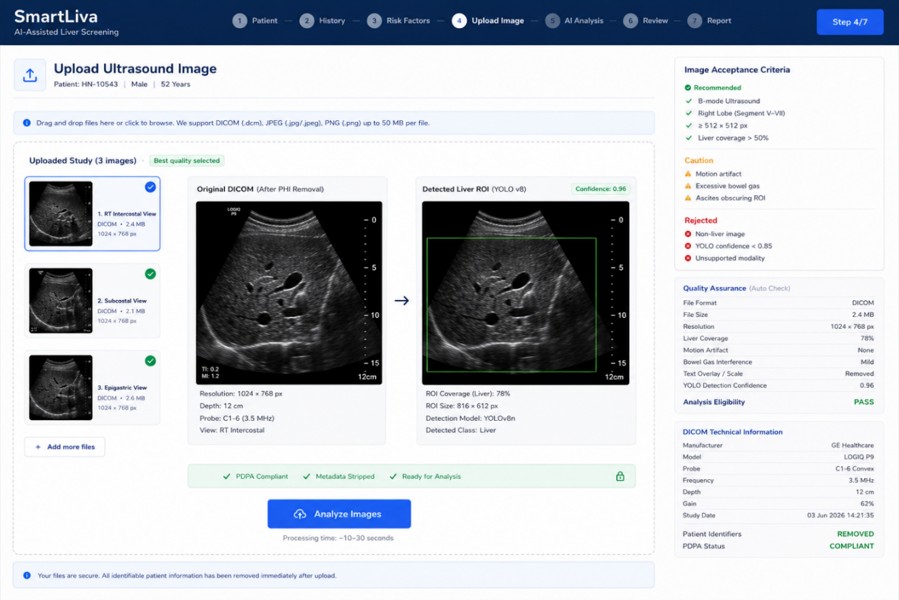This screenshot has width=899, height=600.
Task: Open the Risk Factors step
Action: (400, 21)
